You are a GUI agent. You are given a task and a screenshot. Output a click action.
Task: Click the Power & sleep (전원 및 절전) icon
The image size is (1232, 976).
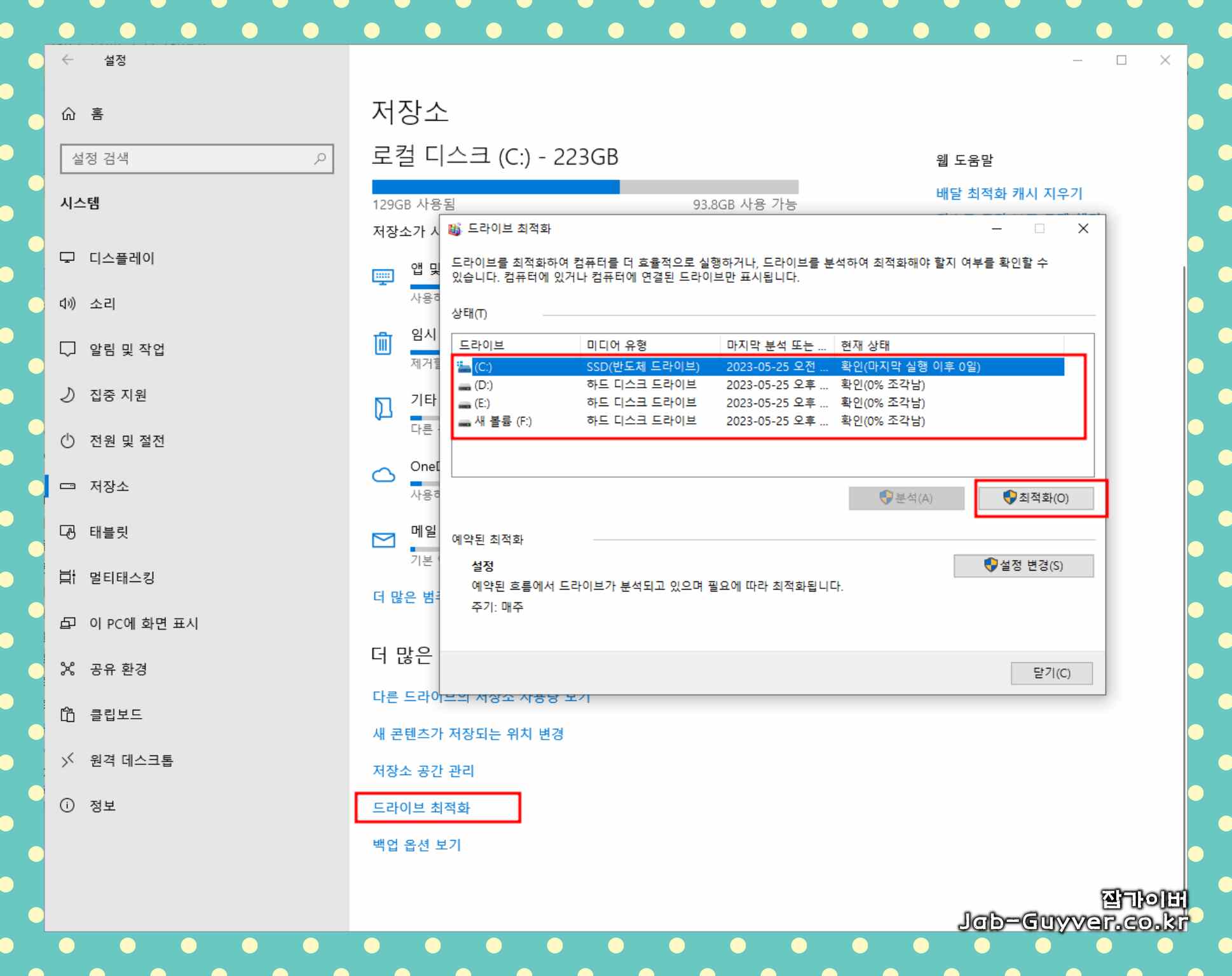(69, 440)
